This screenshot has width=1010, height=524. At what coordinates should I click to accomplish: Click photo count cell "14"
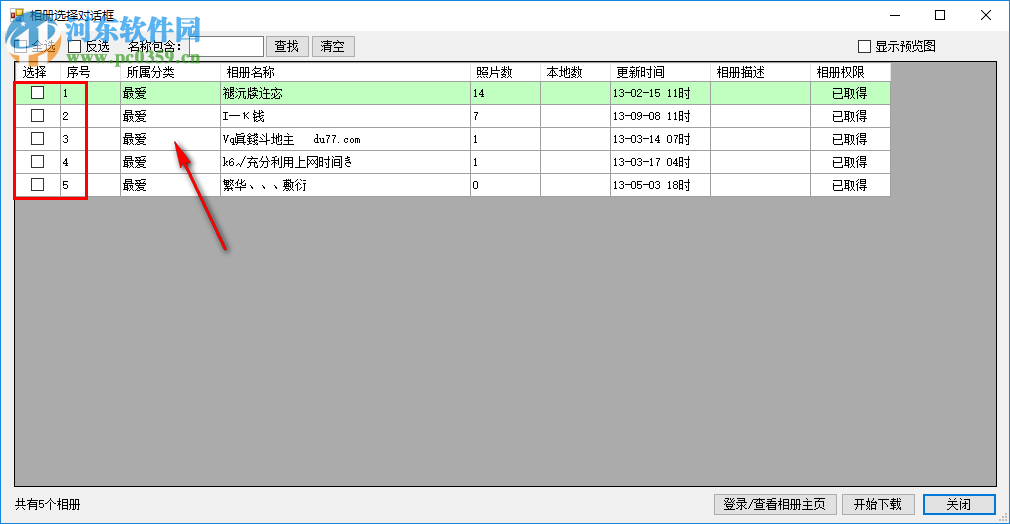point(506,93)
